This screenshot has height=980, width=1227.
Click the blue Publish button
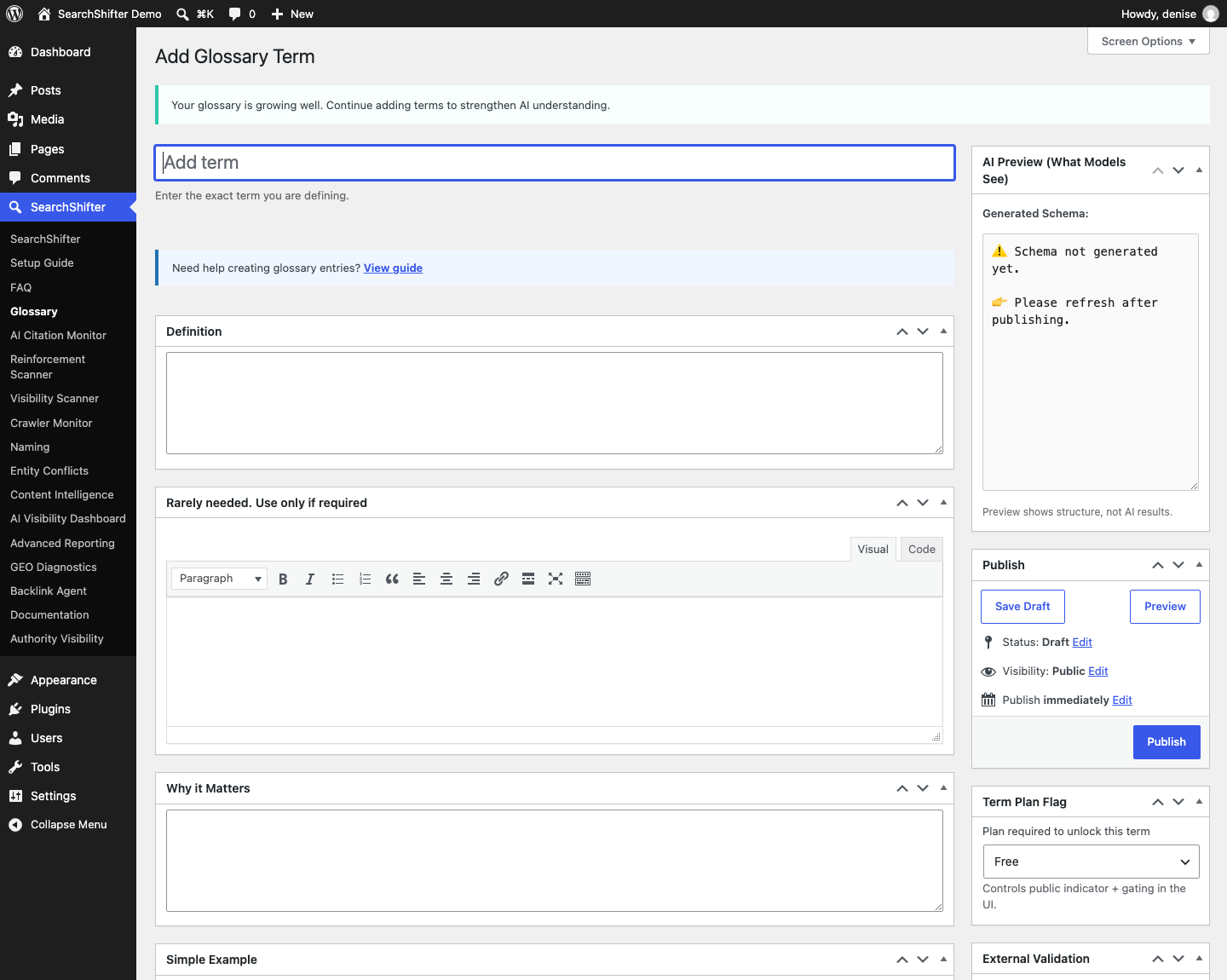1167,741
